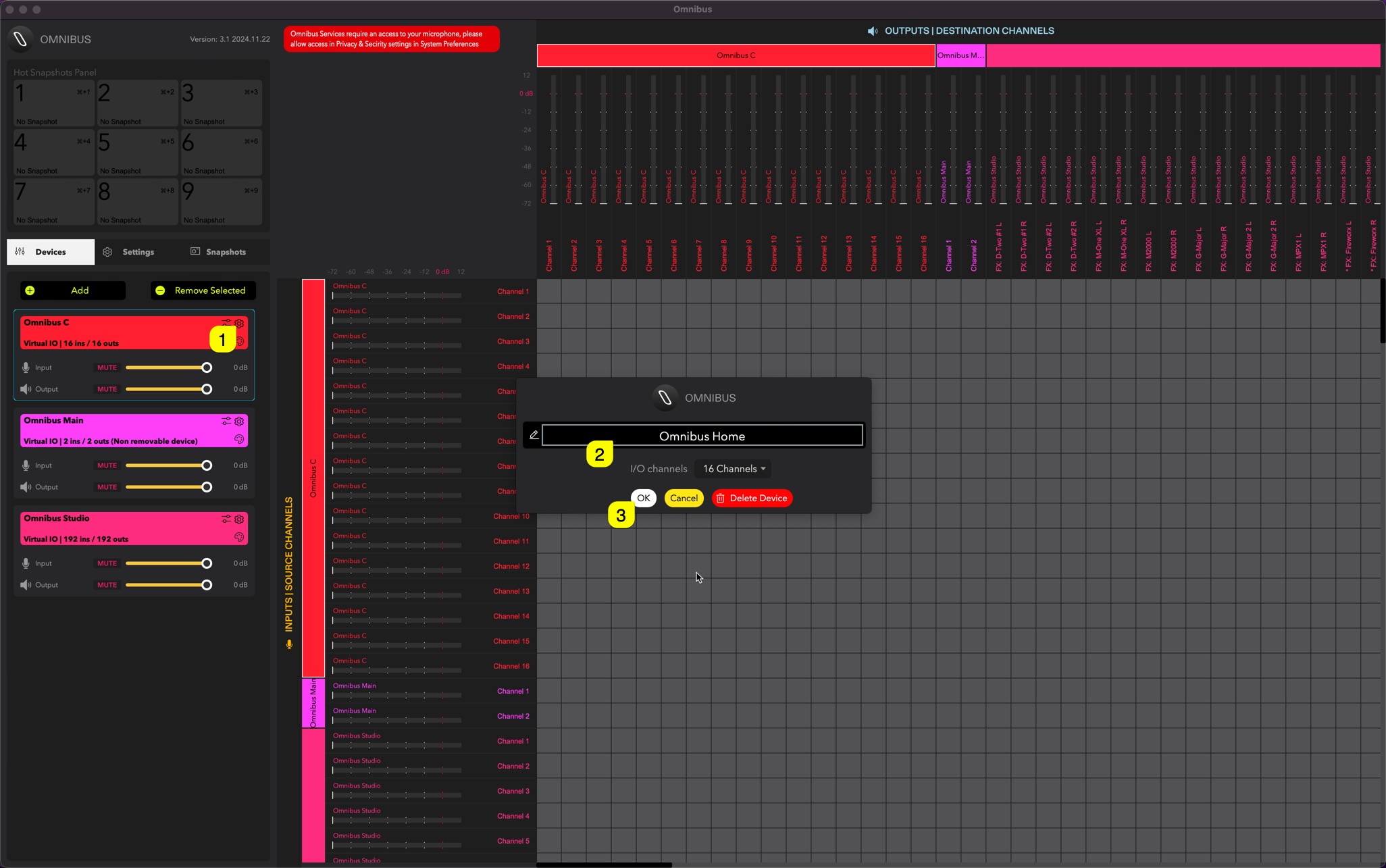Select hot snapshot slot 5
Image resolution: width=1386 pixels, height=868 pixels.
tap(137, 151)
